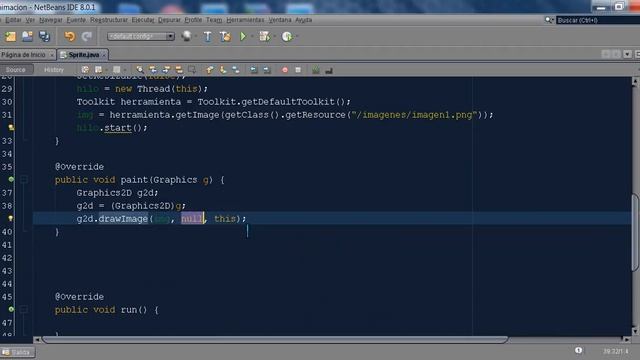Screen dimensions: 640x360
Task: Click the Save All icon
Action: tap(44, 37)
